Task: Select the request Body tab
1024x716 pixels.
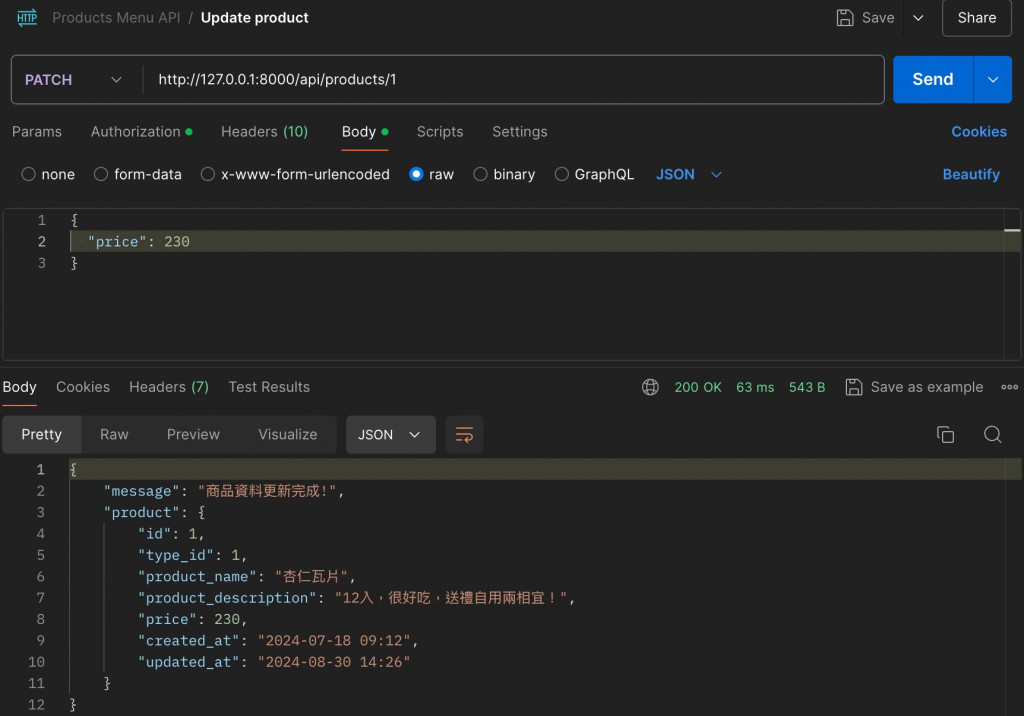Action: tap(365, 132)
